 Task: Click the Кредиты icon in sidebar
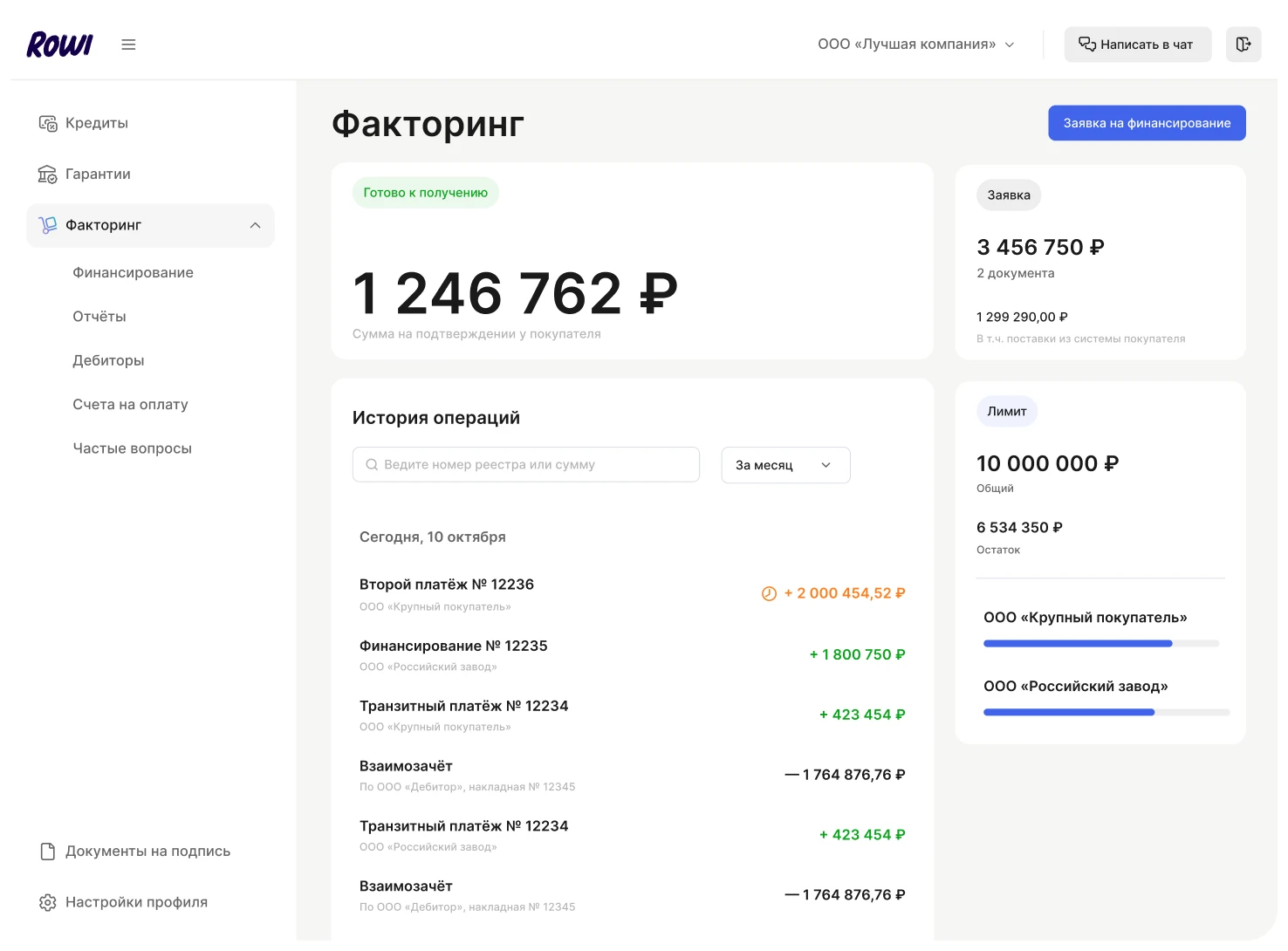point(47,123)
